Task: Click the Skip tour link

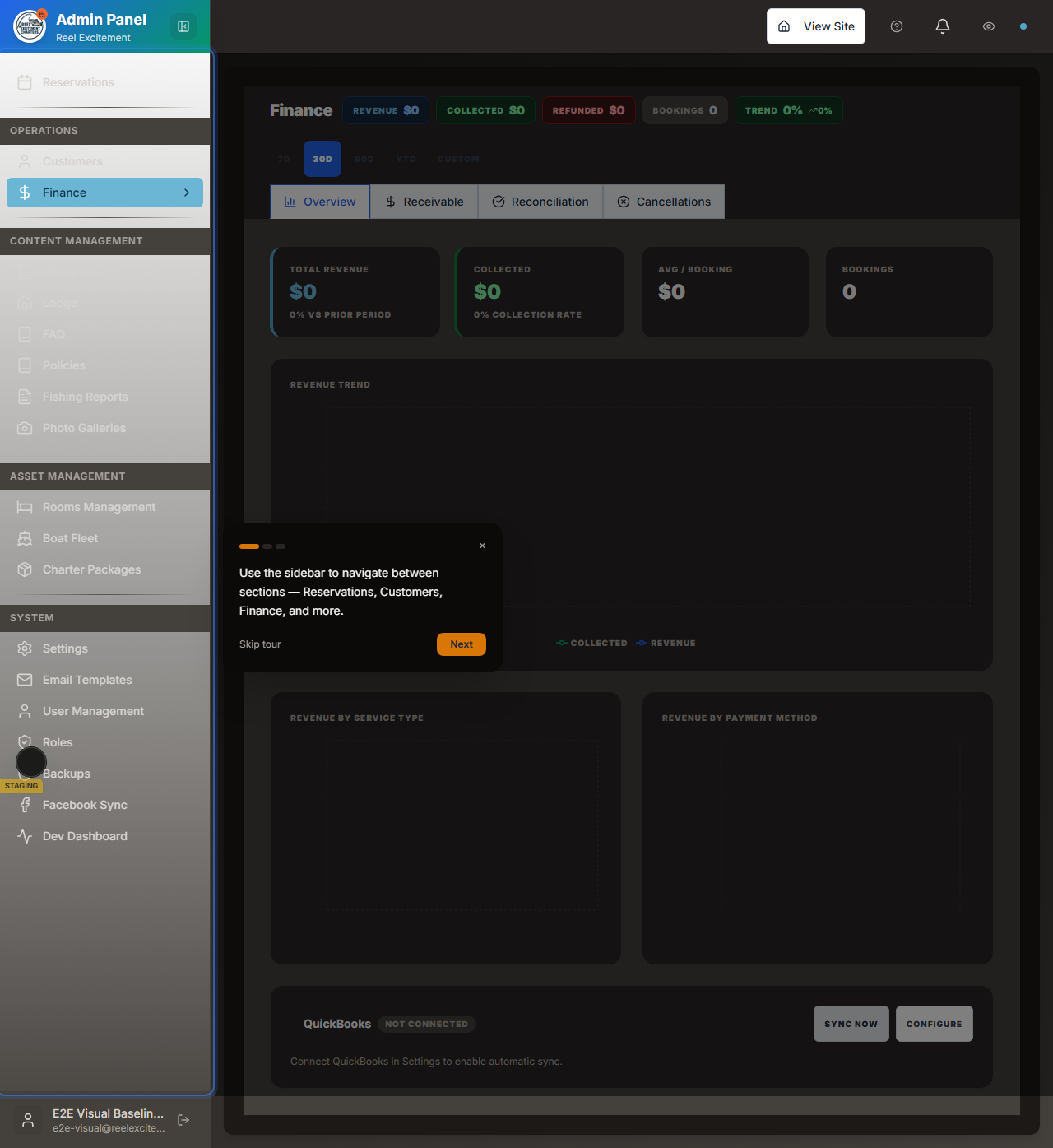Action: coord(260,644)
